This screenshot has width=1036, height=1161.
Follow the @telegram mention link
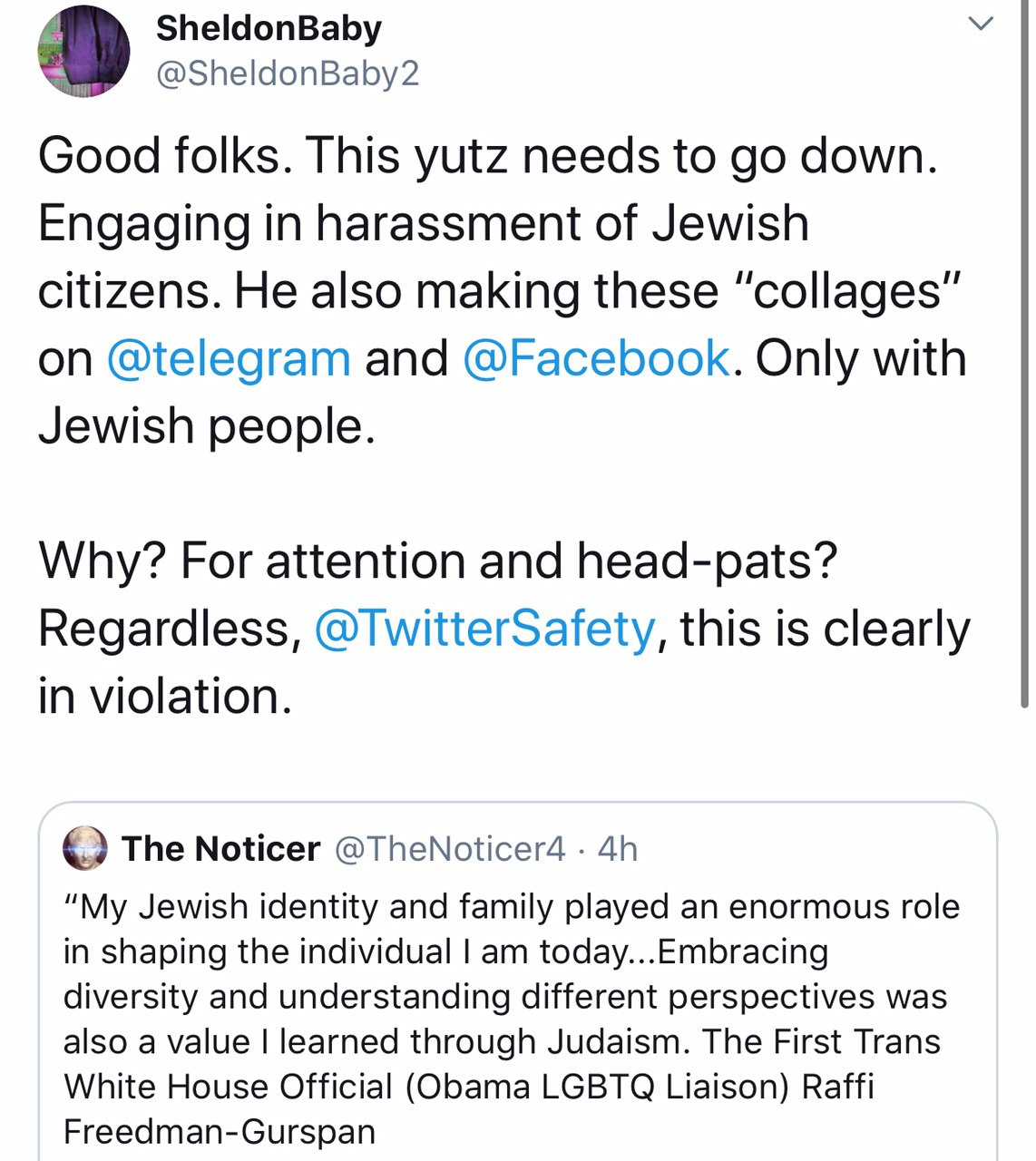229,358
